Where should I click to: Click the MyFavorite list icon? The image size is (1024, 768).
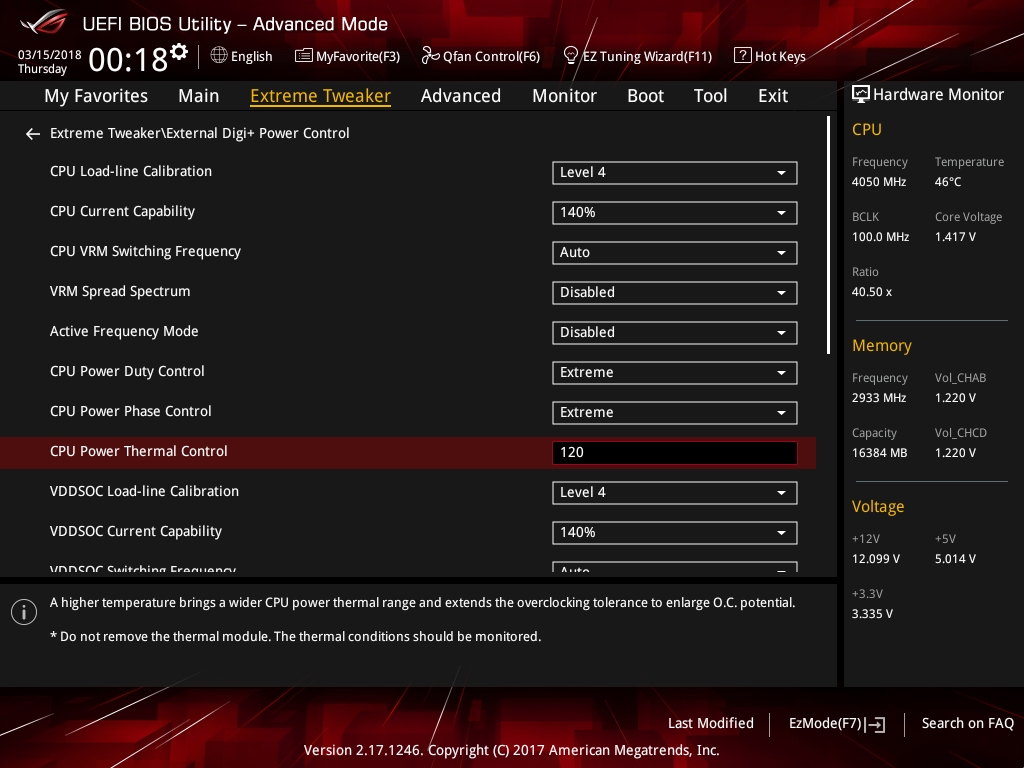coord(304,56)
